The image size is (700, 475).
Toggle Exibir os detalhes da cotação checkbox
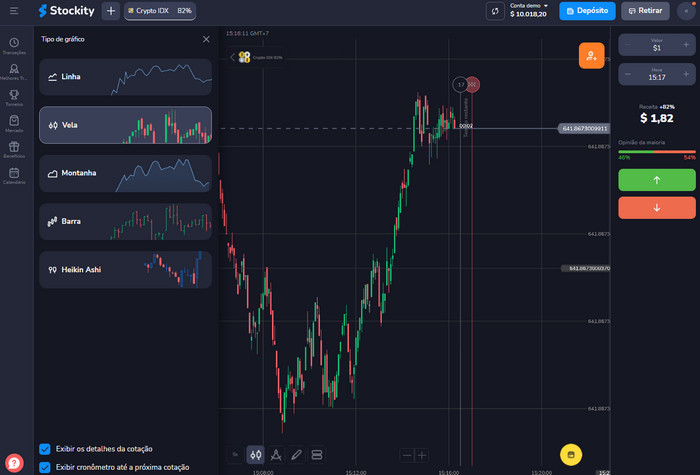pyautogui.click(x=45, y=449)
